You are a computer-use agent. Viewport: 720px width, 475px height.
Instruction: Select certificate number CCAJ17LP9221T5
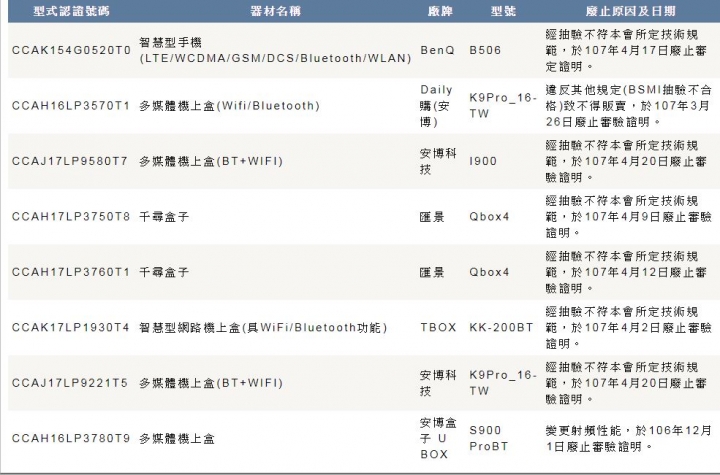point(70,383)
